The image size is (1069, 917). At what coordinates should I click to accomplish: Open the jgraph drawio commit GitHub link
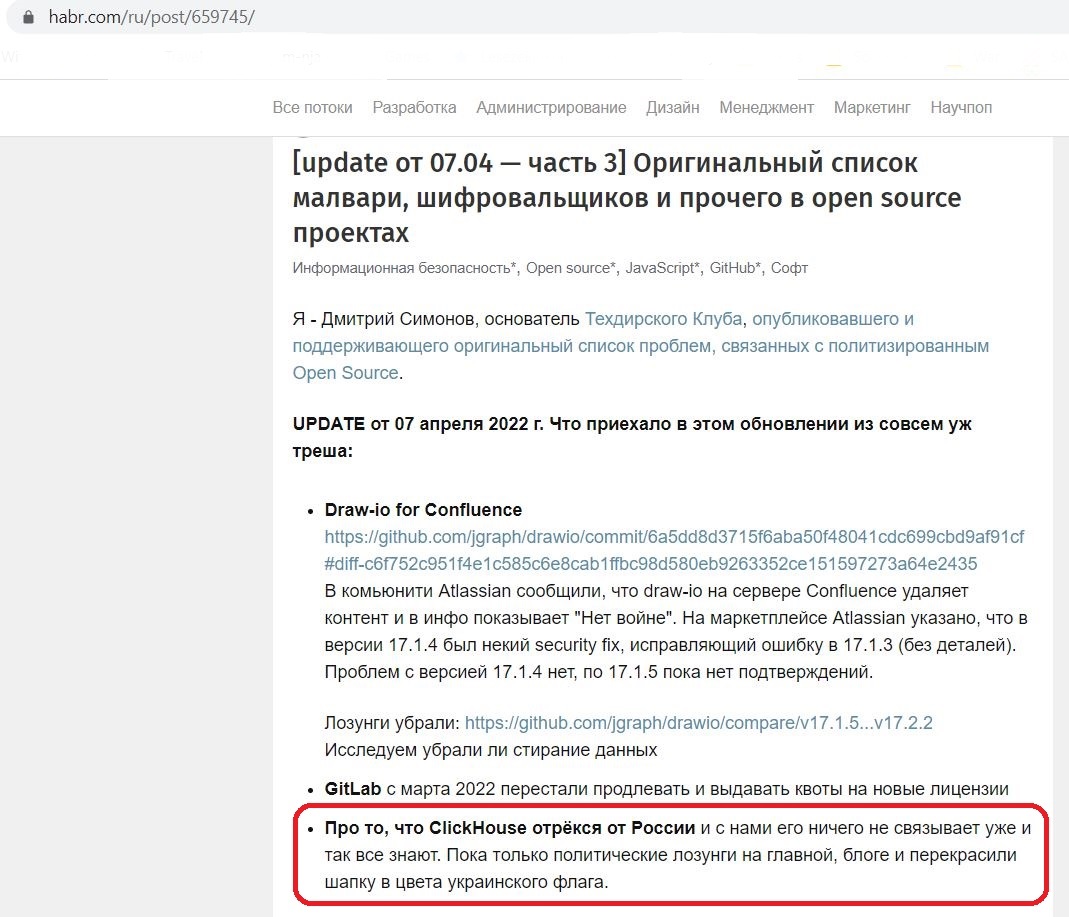pos(674,550)
